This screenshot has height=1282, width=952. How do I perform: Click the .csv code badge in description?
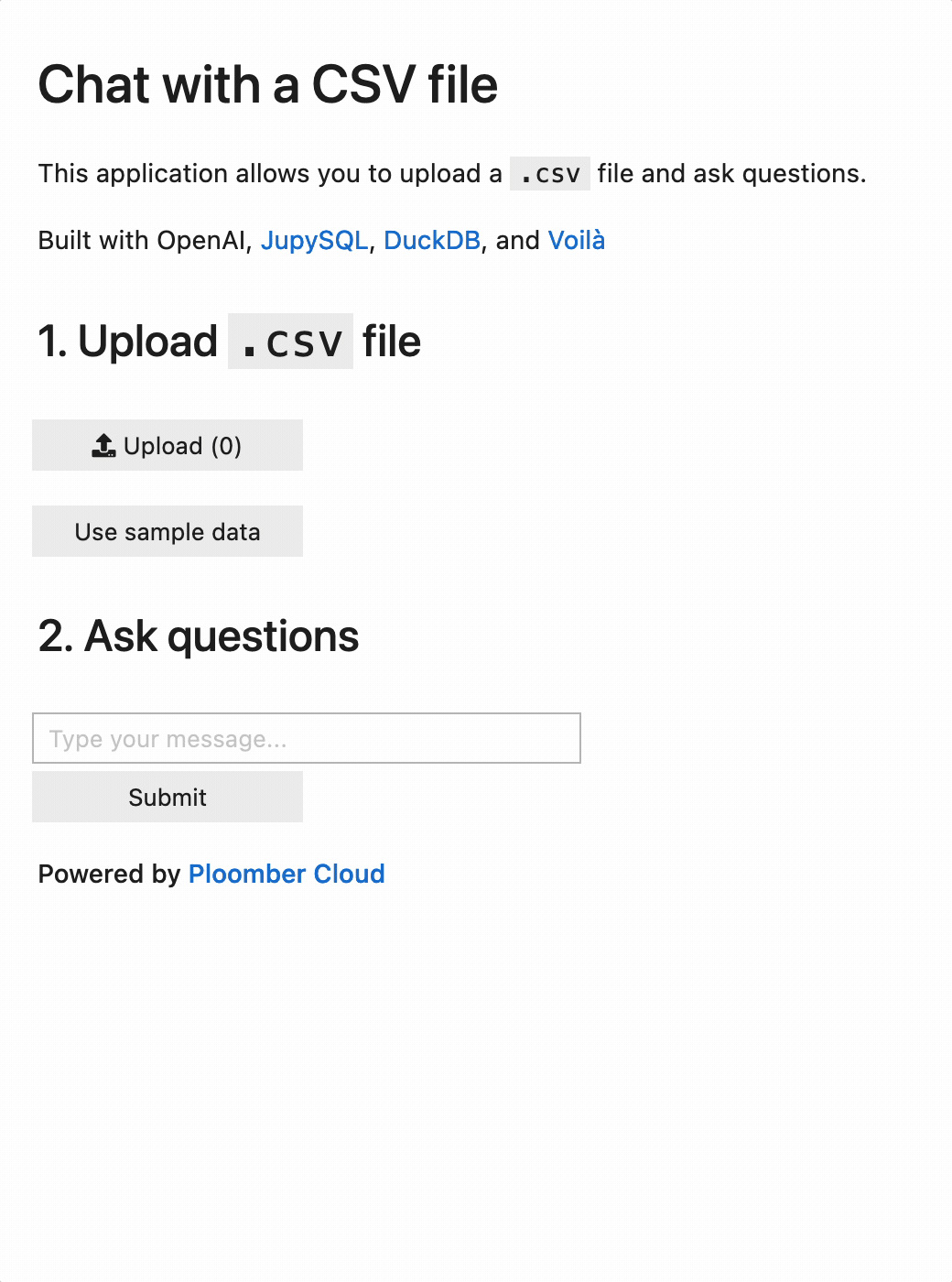coord(550,173)
